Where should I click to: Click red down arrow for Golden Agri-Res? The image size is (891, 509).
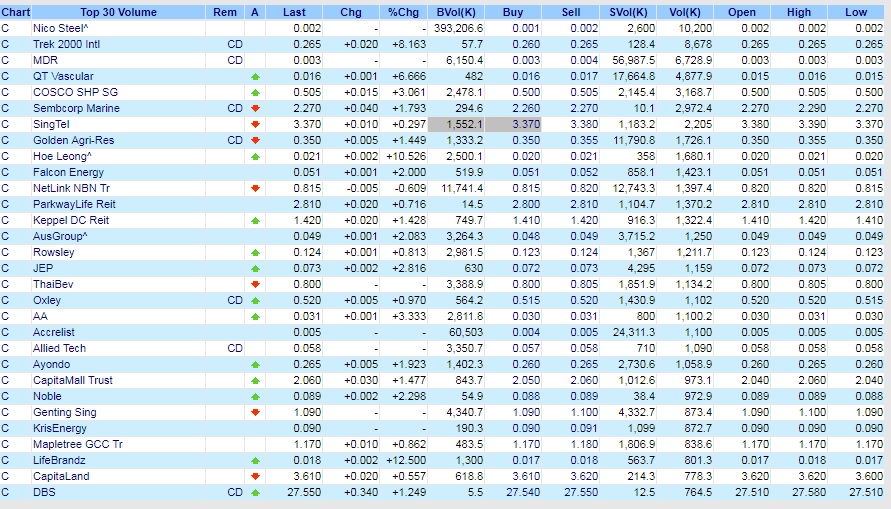click(x=255, y=140)
